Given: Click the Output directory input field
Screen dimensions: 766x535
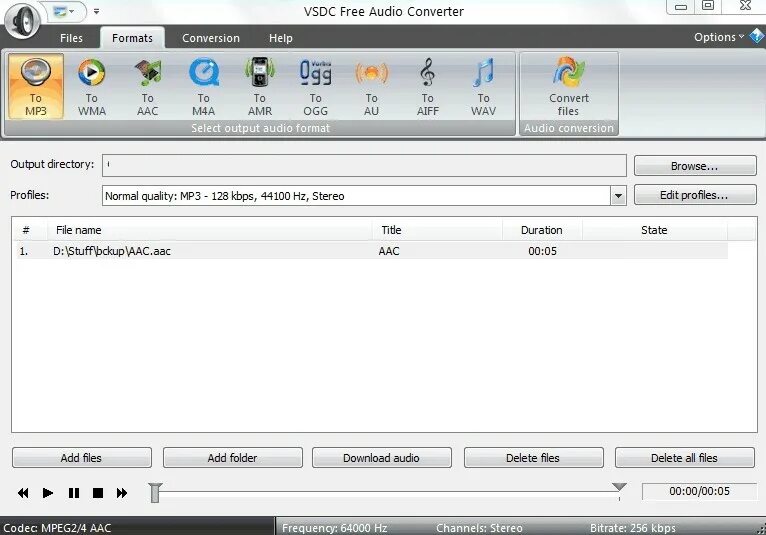Looking at the screenshot, I should point(364,165).
